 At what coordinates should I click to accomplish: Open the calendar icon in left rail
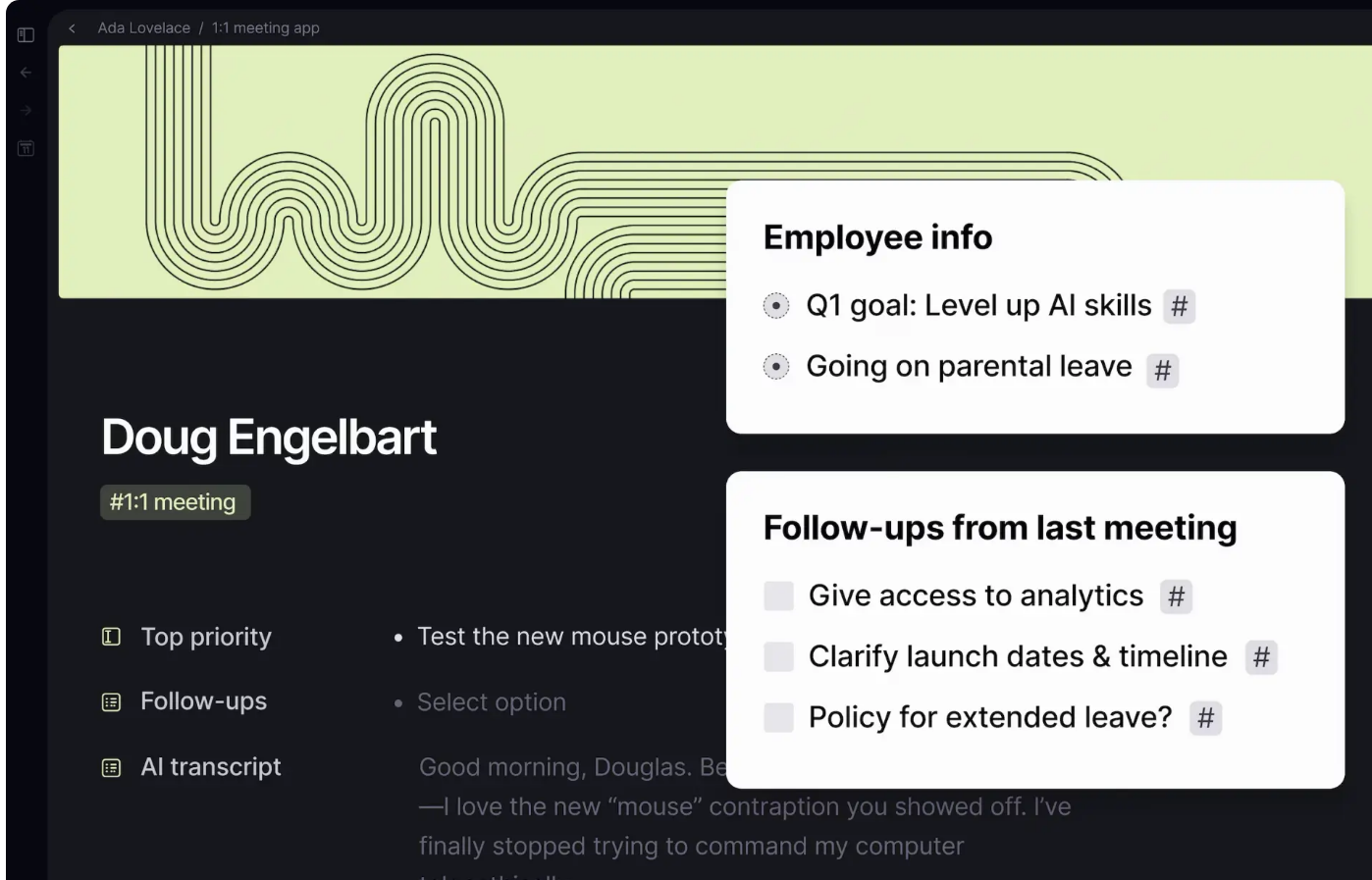(x=26, y=149)
